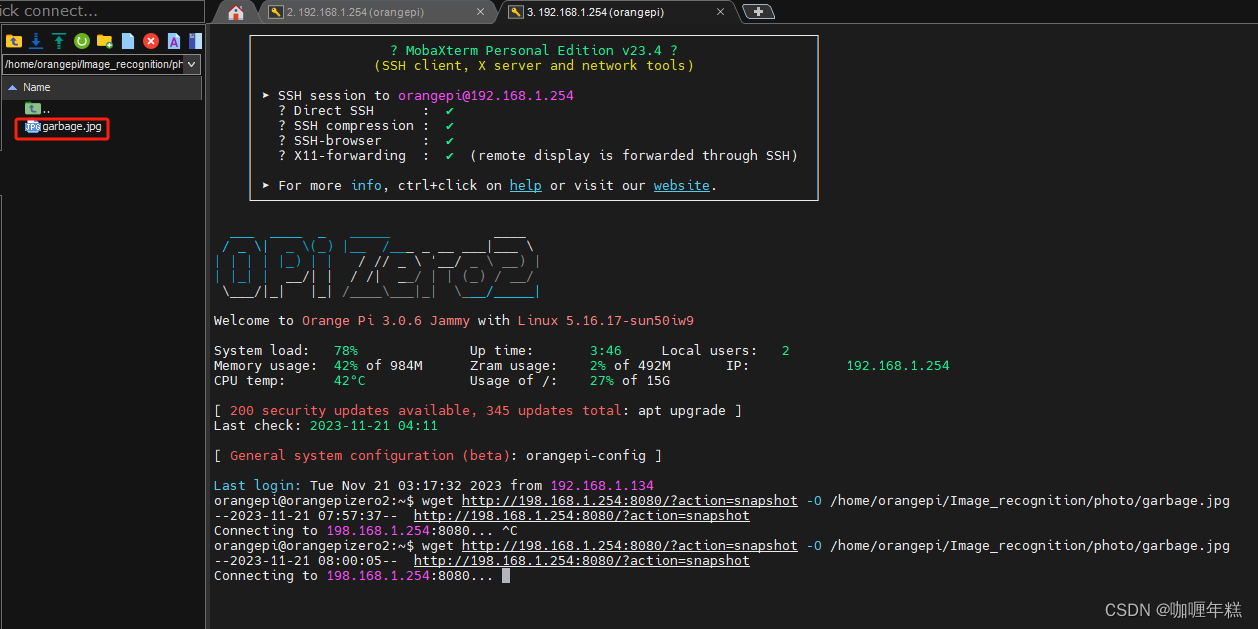Click the key icon on tab 3
Image resolution: width=1258 pixels, height=629 pixels.
tap(516, 12)
